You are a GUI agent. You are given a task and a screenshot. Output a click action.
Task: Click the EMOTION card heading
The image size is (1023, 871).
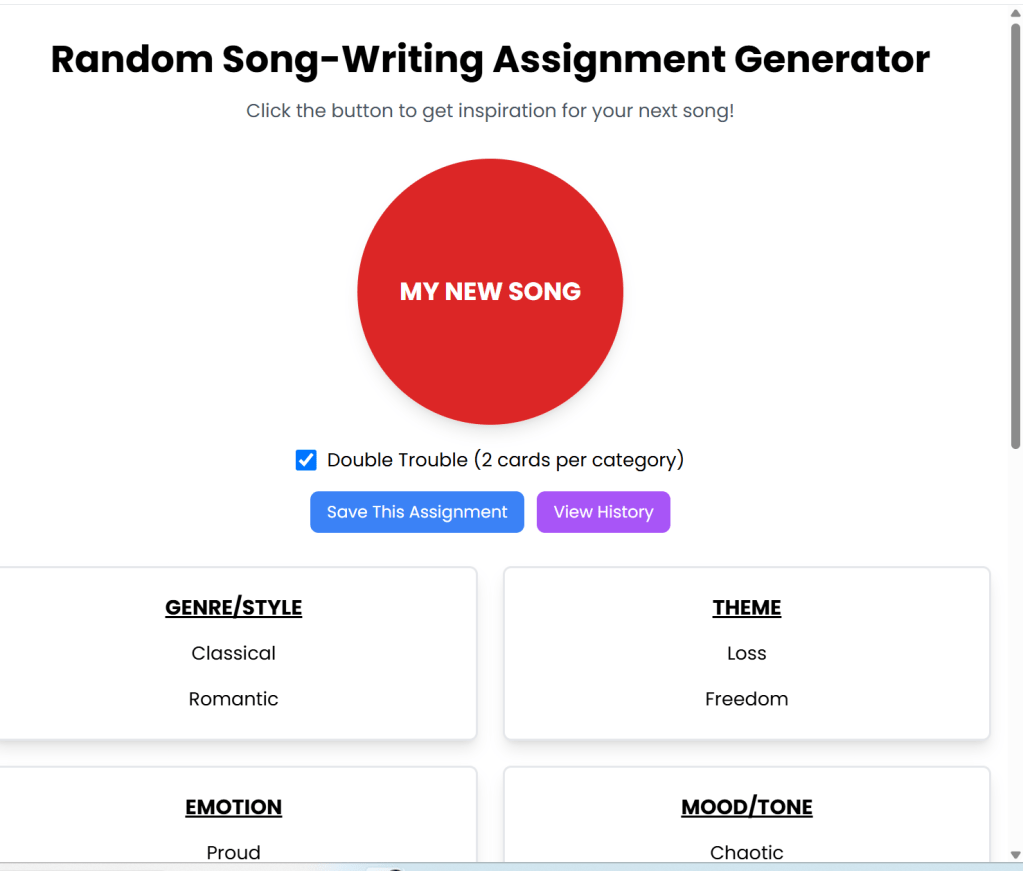(233, 807)
